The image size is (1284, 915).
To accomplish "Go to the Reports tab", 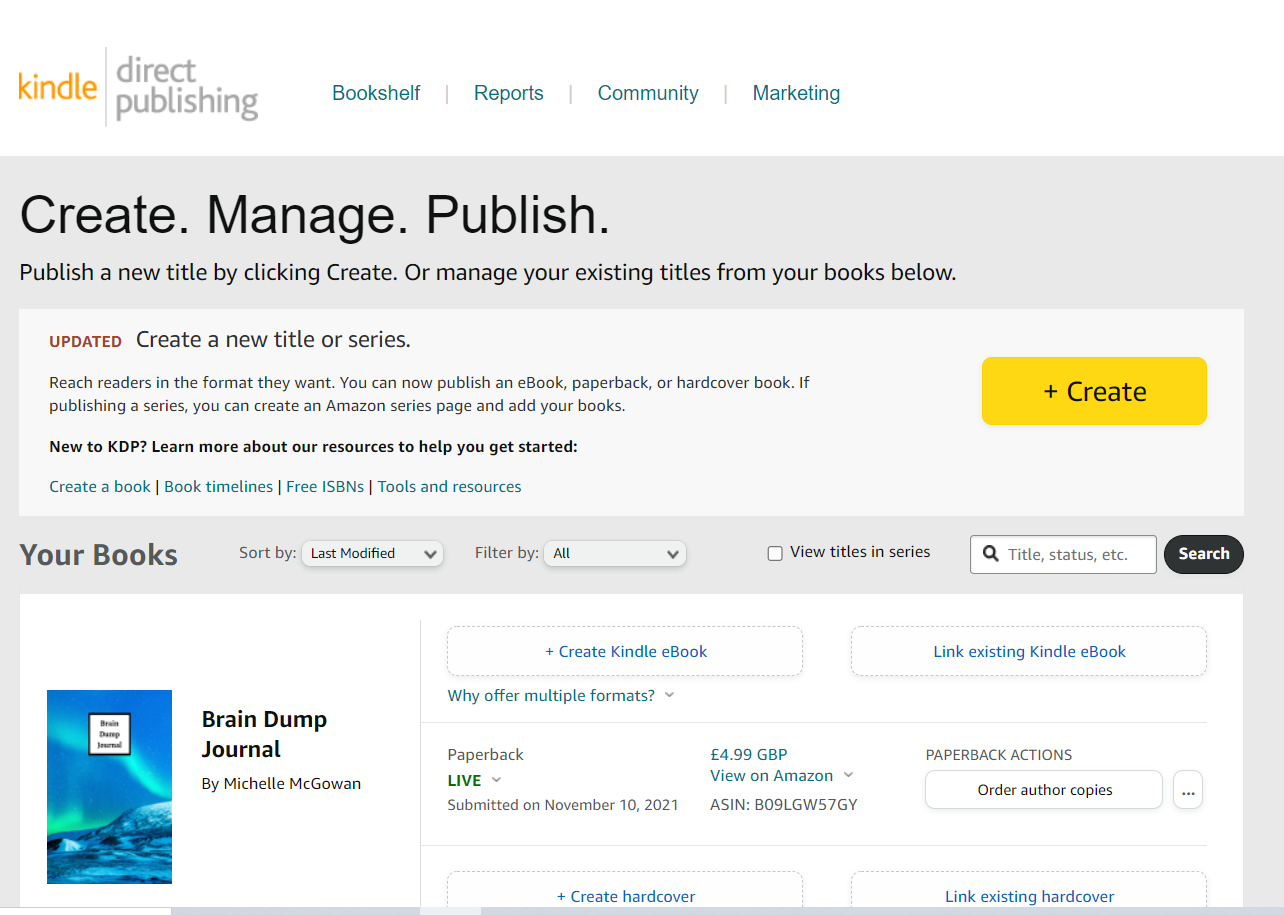I will [x=509, y=93].
